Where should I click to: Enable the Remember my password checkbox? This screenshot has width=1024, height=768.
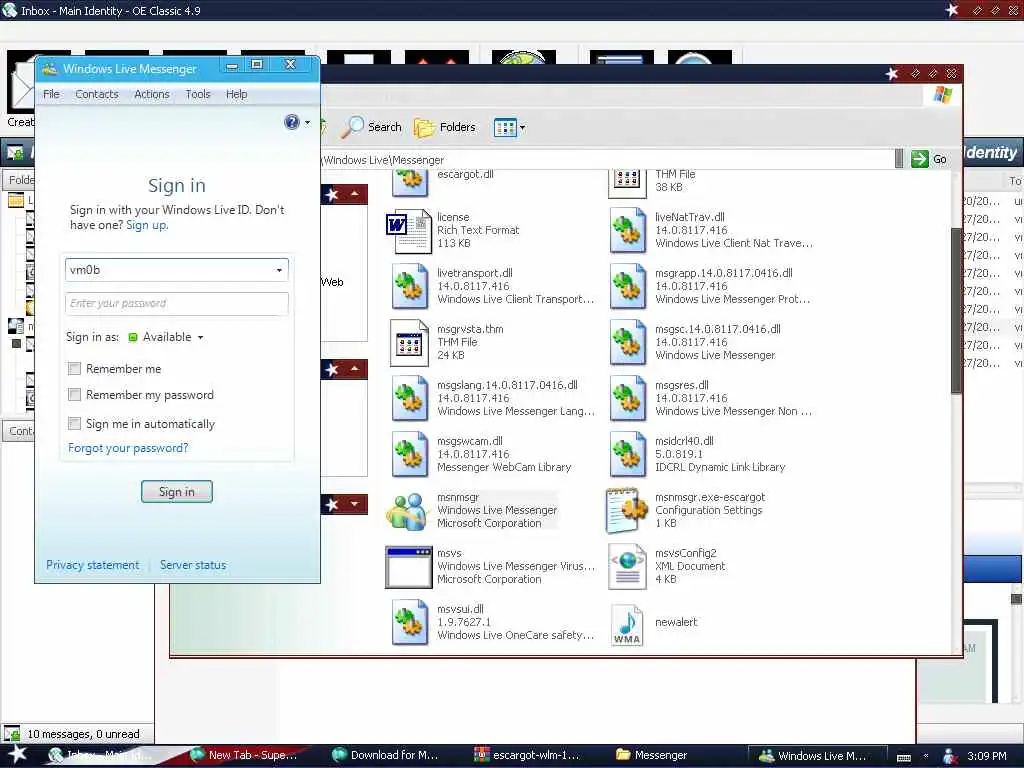click(74, 395)
